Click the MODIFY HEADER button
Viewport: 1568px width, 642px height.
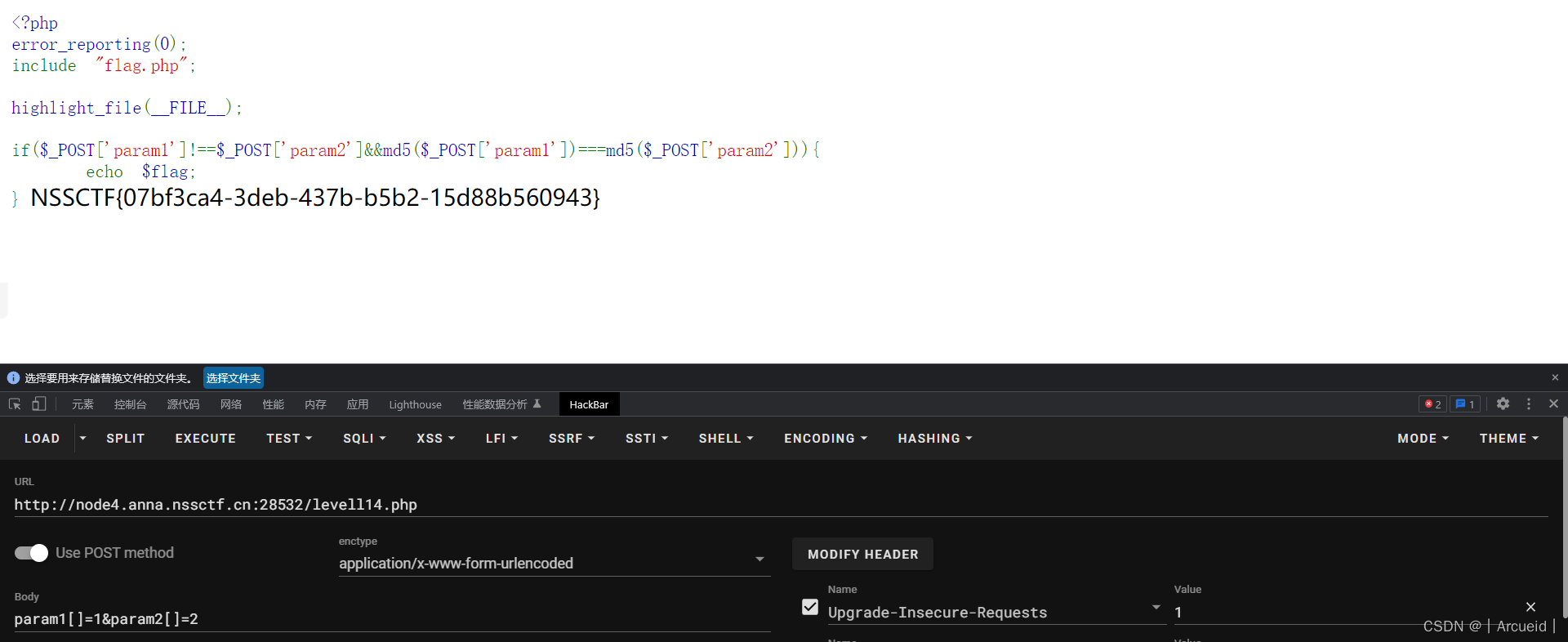coord(862,554)
